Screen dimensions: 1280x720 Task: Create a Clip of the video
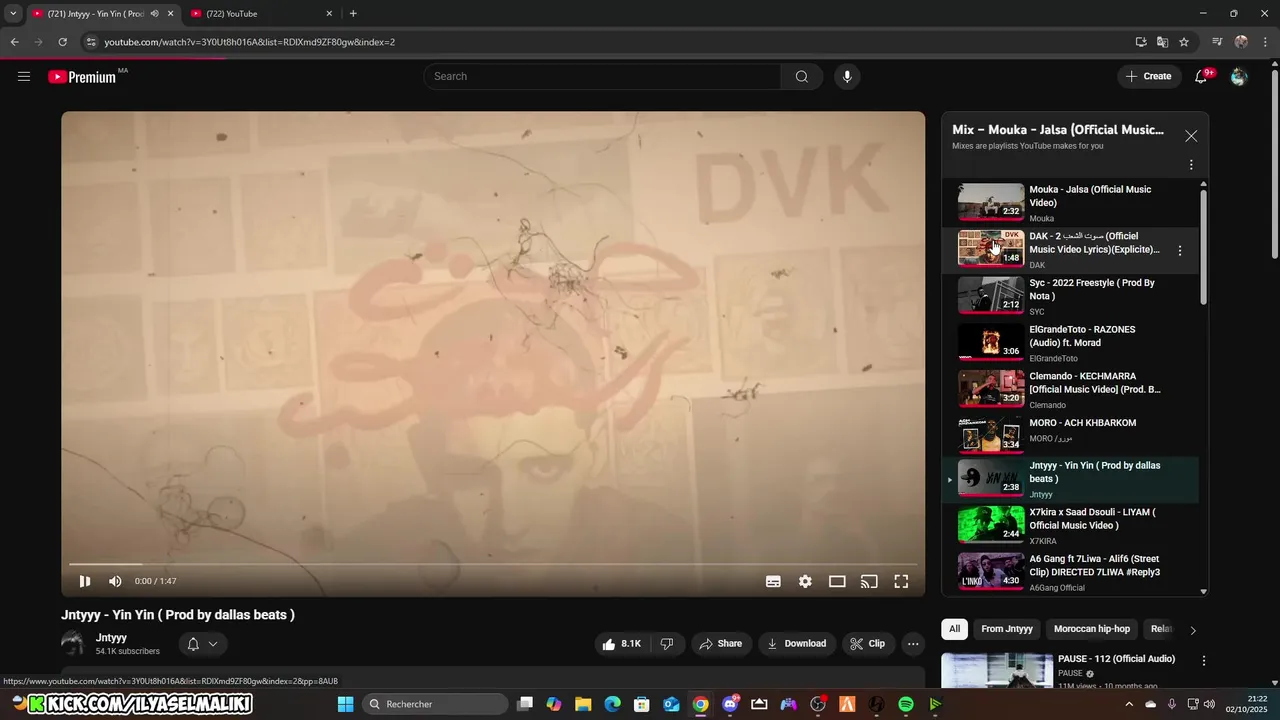coord(868,644)
